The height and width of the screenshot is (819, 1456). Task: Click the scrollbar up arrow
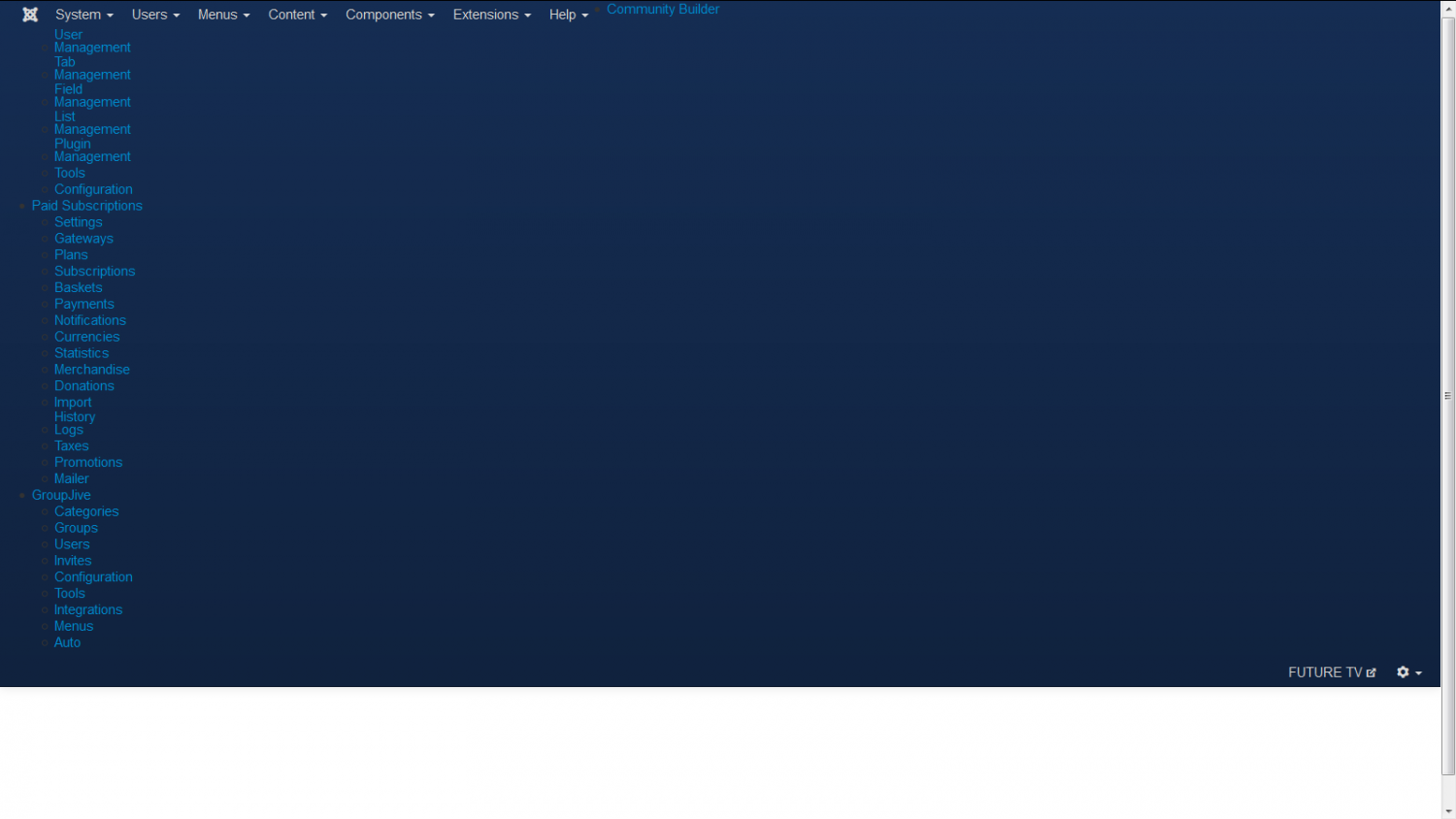[1448, 8]
